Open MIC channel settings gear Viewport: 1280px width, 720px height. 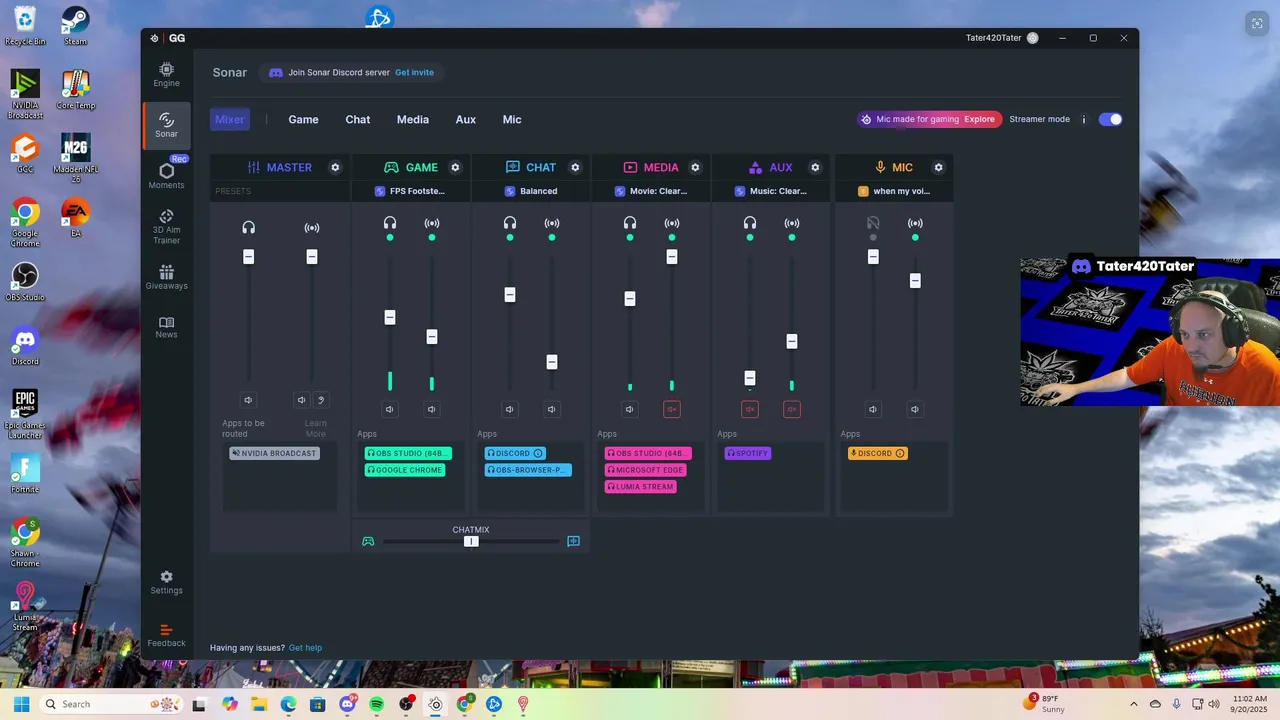coord(938,167)
